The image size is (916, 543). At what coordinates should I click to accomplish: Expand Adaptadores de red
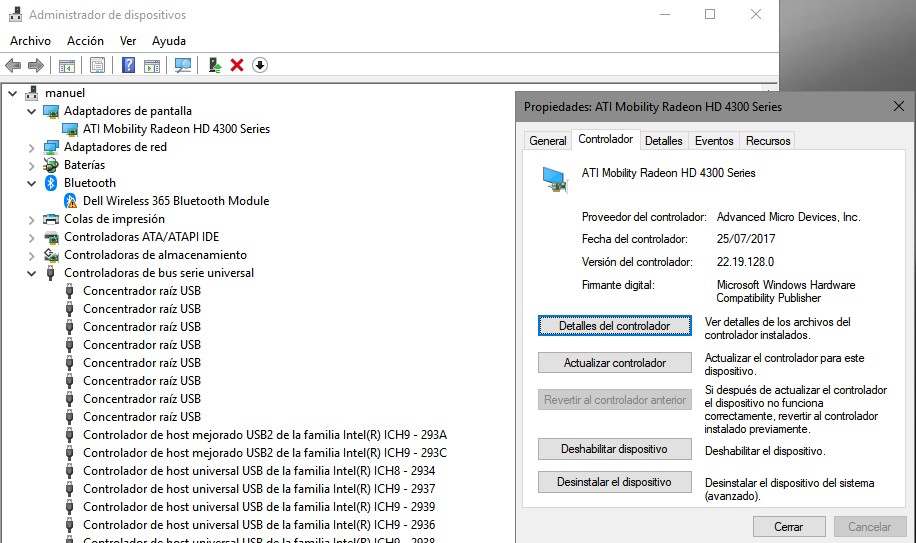[32, 148]
